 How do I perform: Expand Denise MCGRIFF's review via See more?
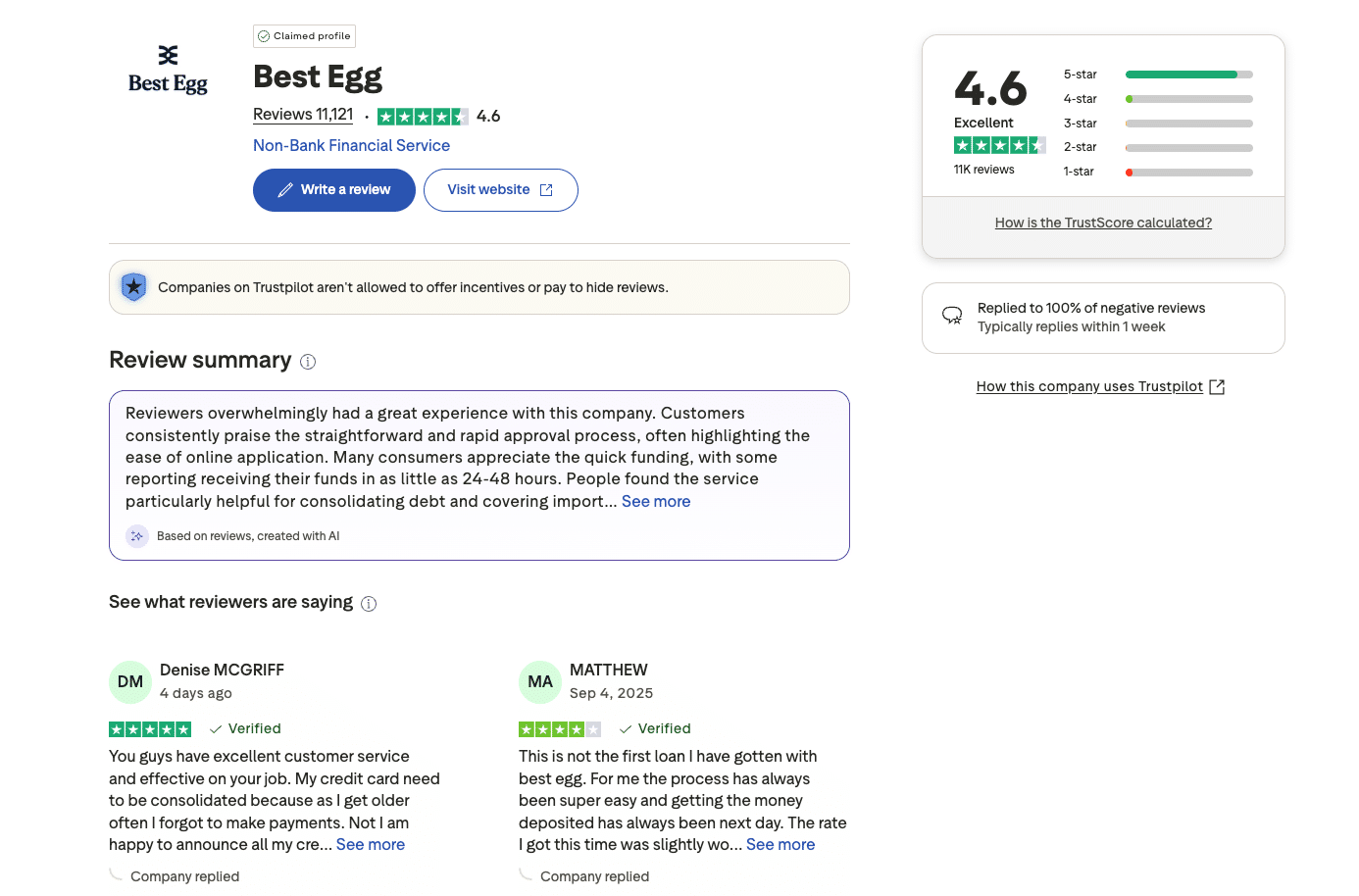click(x=370, y=844)
